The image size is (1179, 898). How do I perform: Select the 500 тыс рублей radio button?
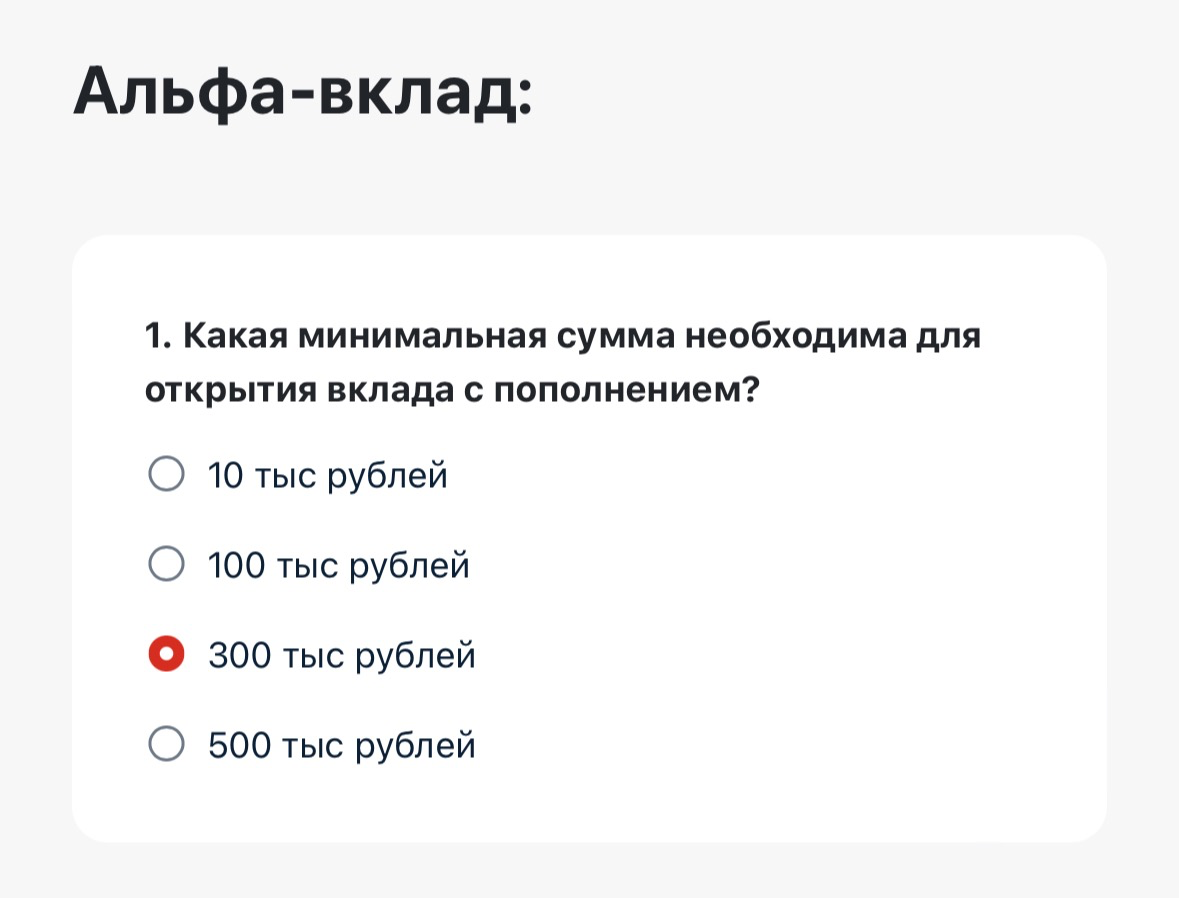click(x=166, y=745)
